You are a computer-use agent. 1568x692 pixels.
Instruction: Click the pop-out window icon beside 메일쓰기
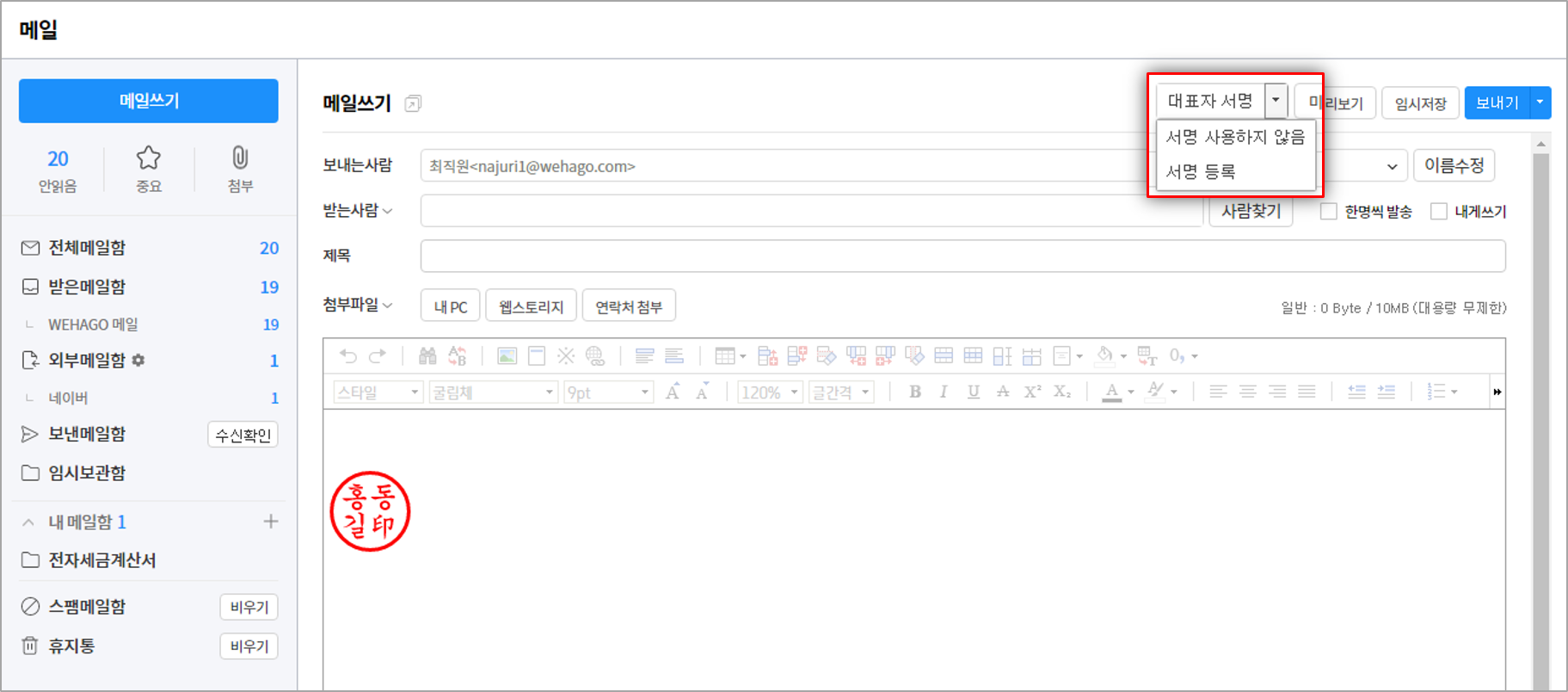413,104
